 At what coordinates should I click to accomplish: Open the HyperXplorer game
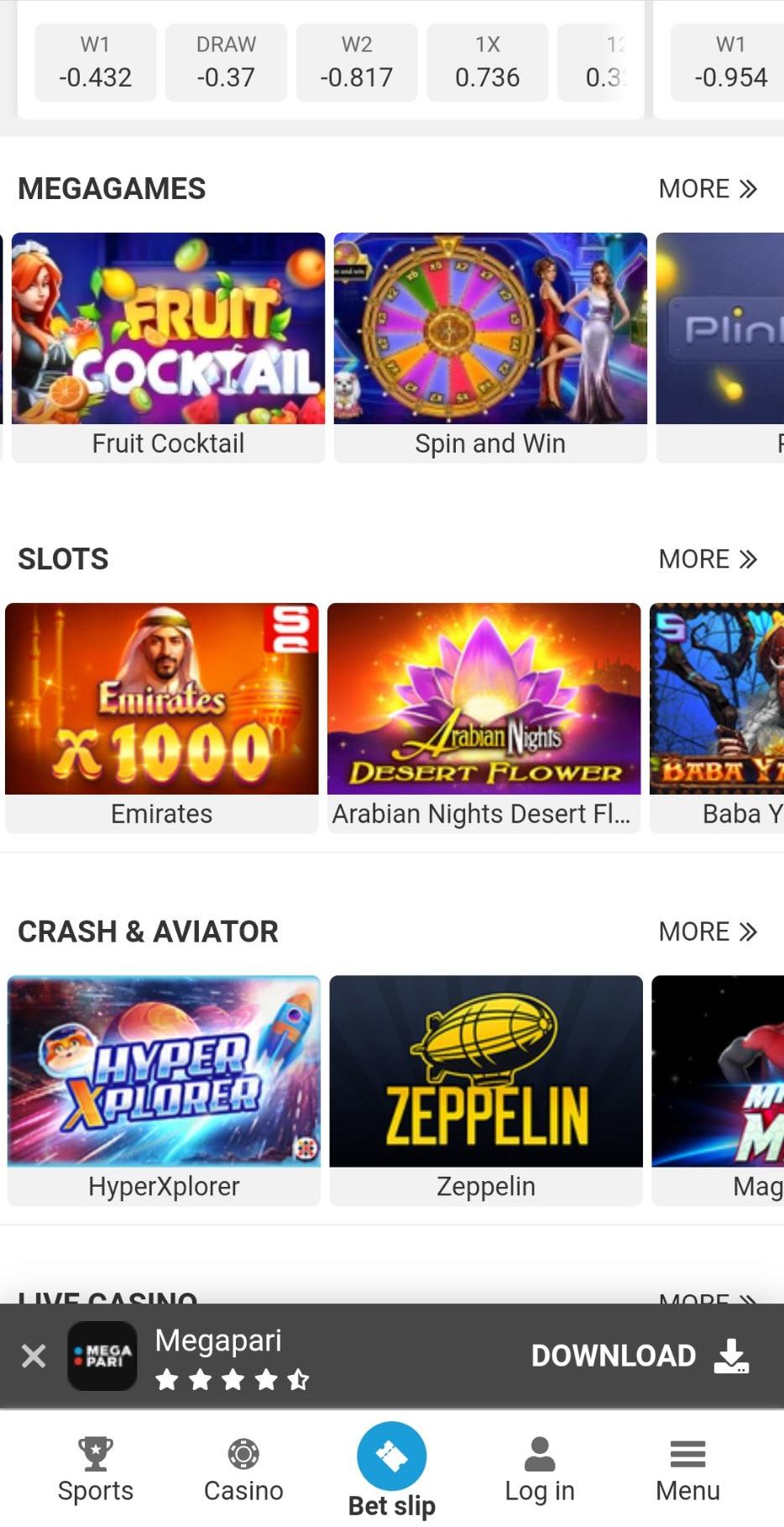point(164,1089)
